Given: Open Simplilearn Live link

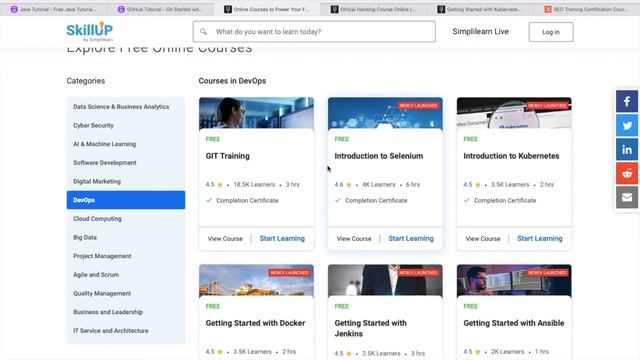Looking at the screenshot, I should (480, 31).
